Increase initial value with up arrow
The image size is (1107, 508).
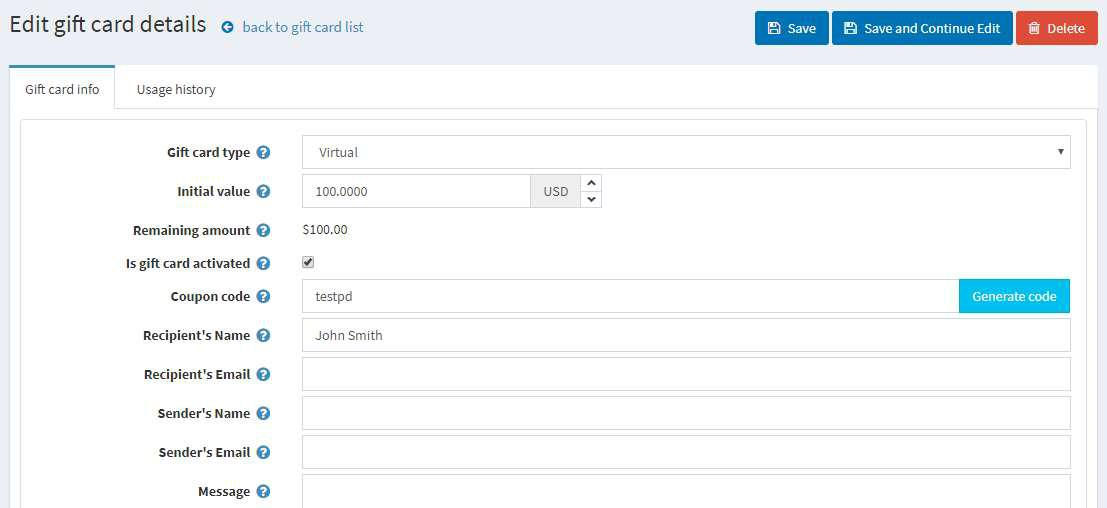tap(591, 183)
